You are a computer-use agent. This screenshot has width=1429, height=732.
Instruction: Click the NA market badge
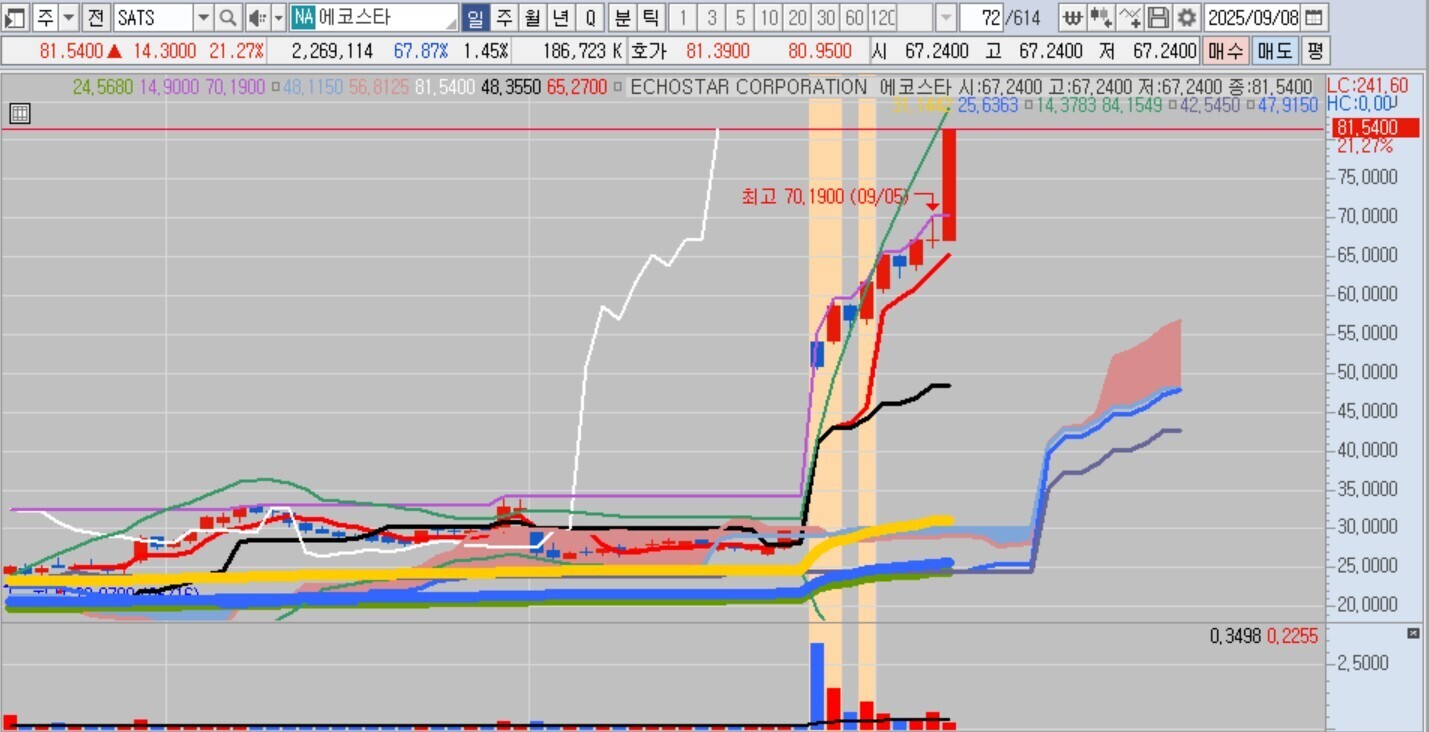pyautogui.click(x=303, y=17)
